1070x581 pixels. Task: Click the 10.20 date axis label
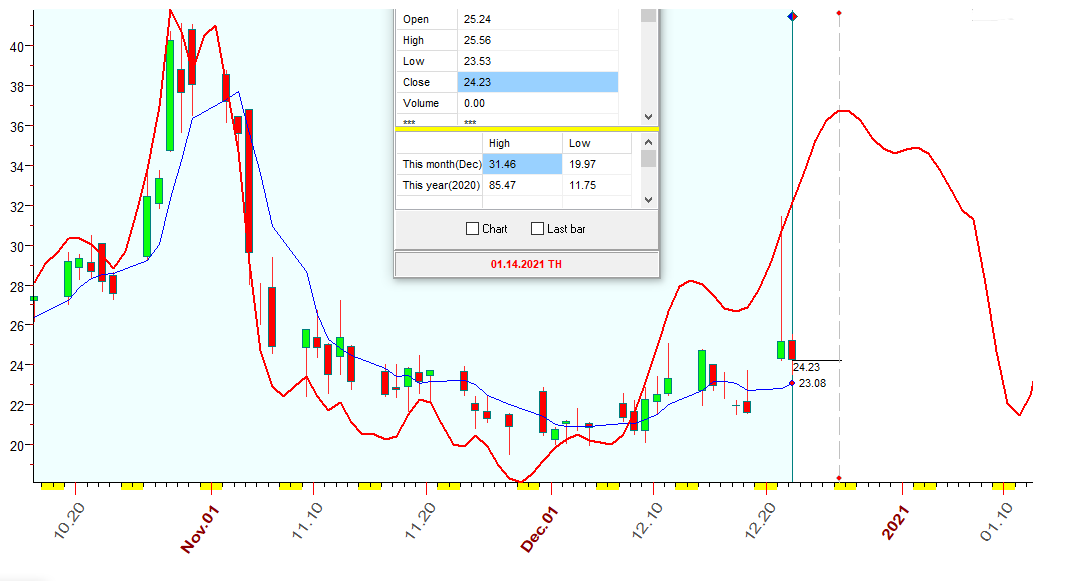[69, 521]
